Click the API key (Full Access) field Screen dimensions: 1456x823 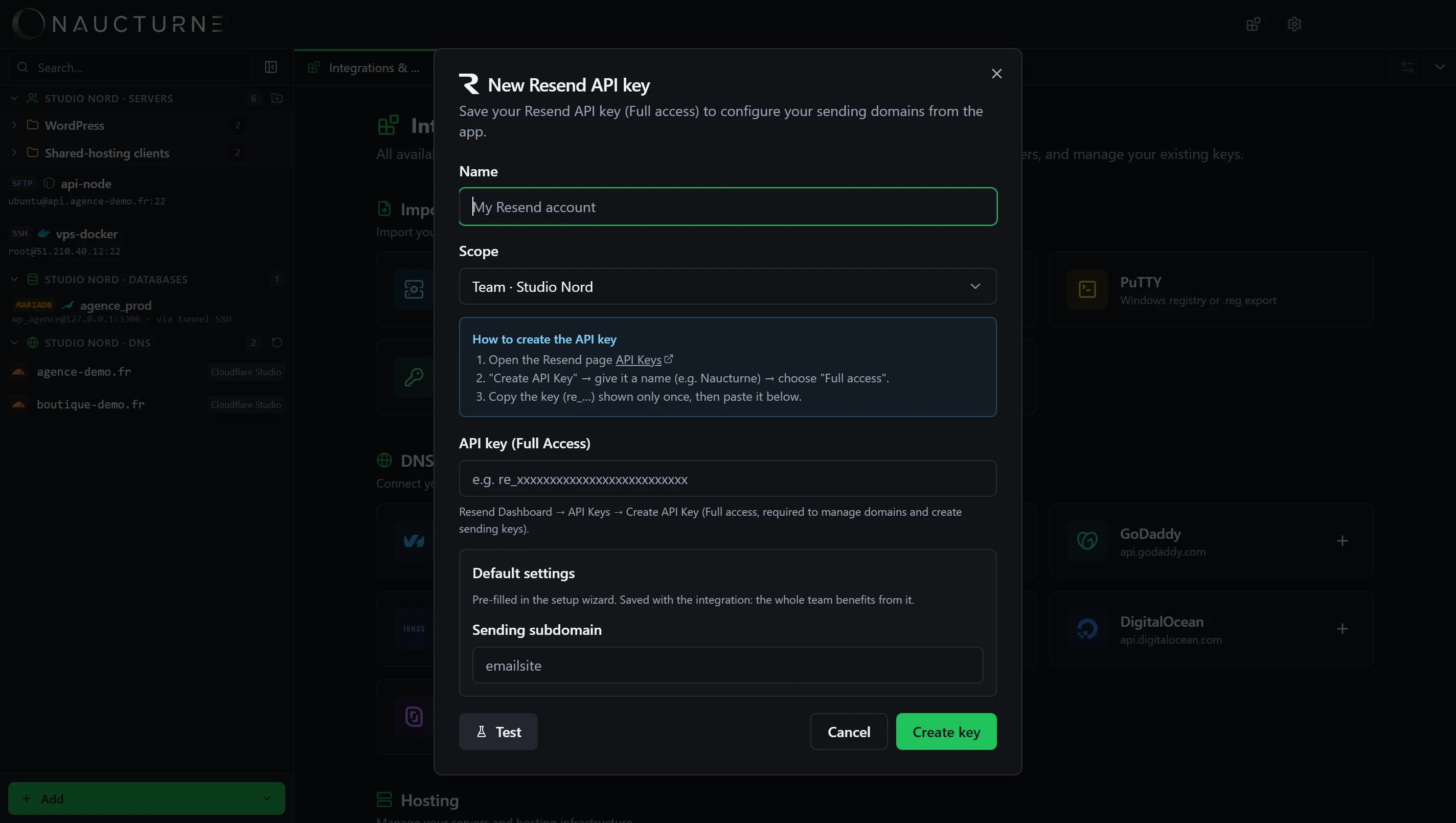[728, 479]
